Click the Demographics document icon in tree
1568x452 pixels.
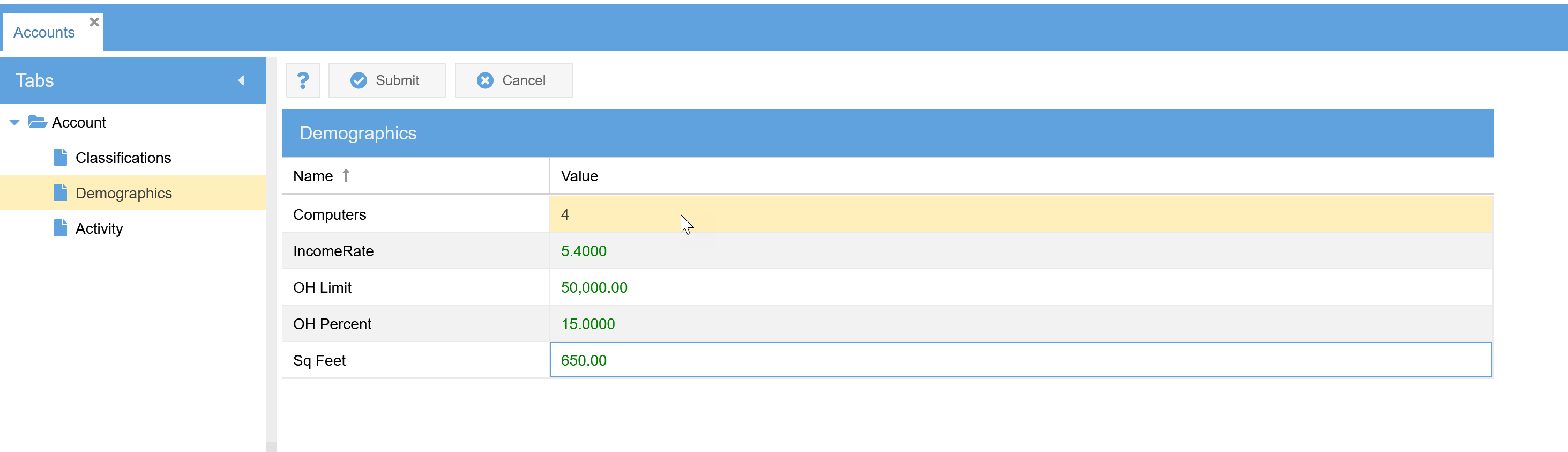coord(60,193)
